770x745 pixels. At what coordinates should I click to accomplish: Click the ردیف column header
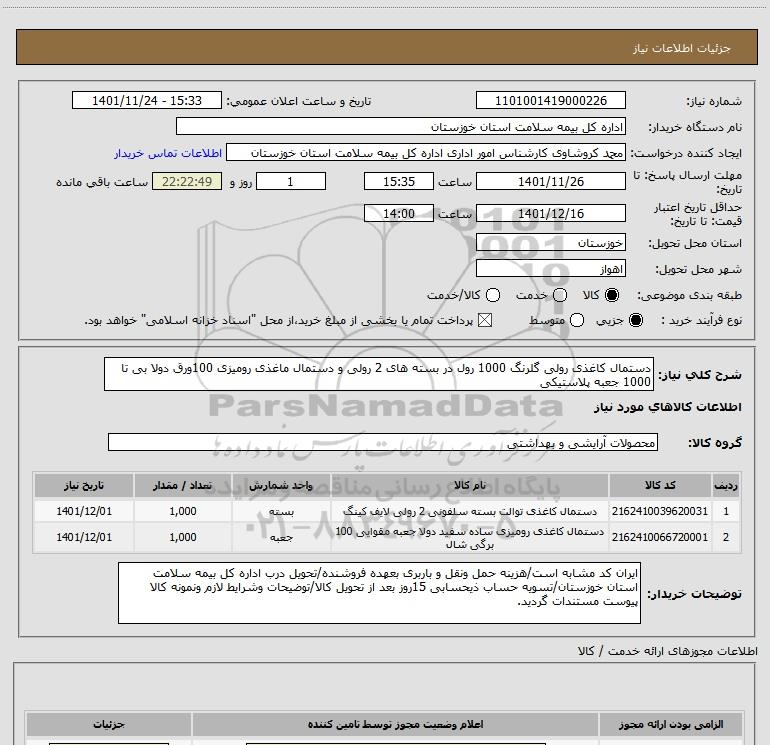726,485
